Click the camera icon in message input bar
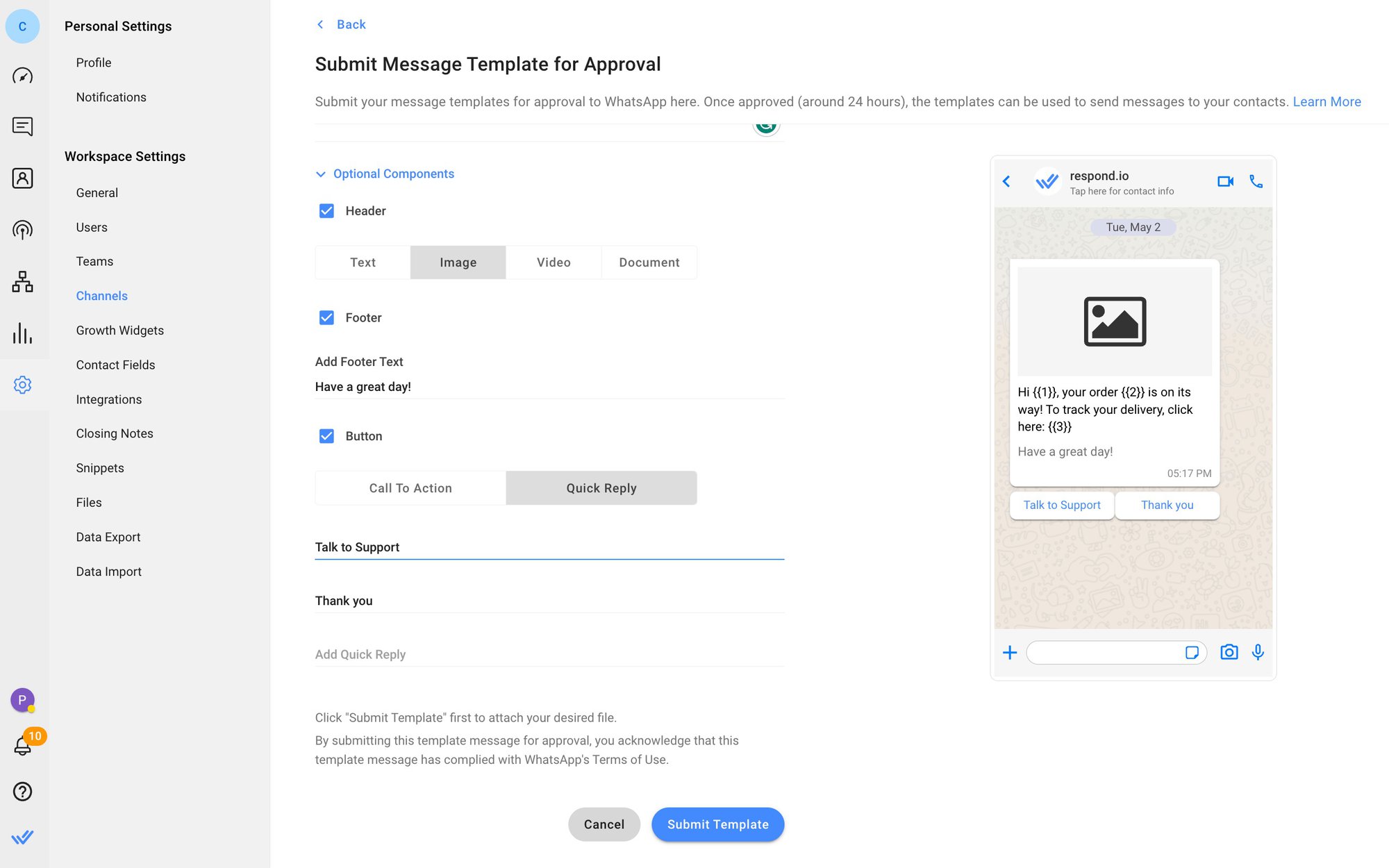Image resolution: width=1389 pixels, height=868 pixels. (x=1228, y=653)
